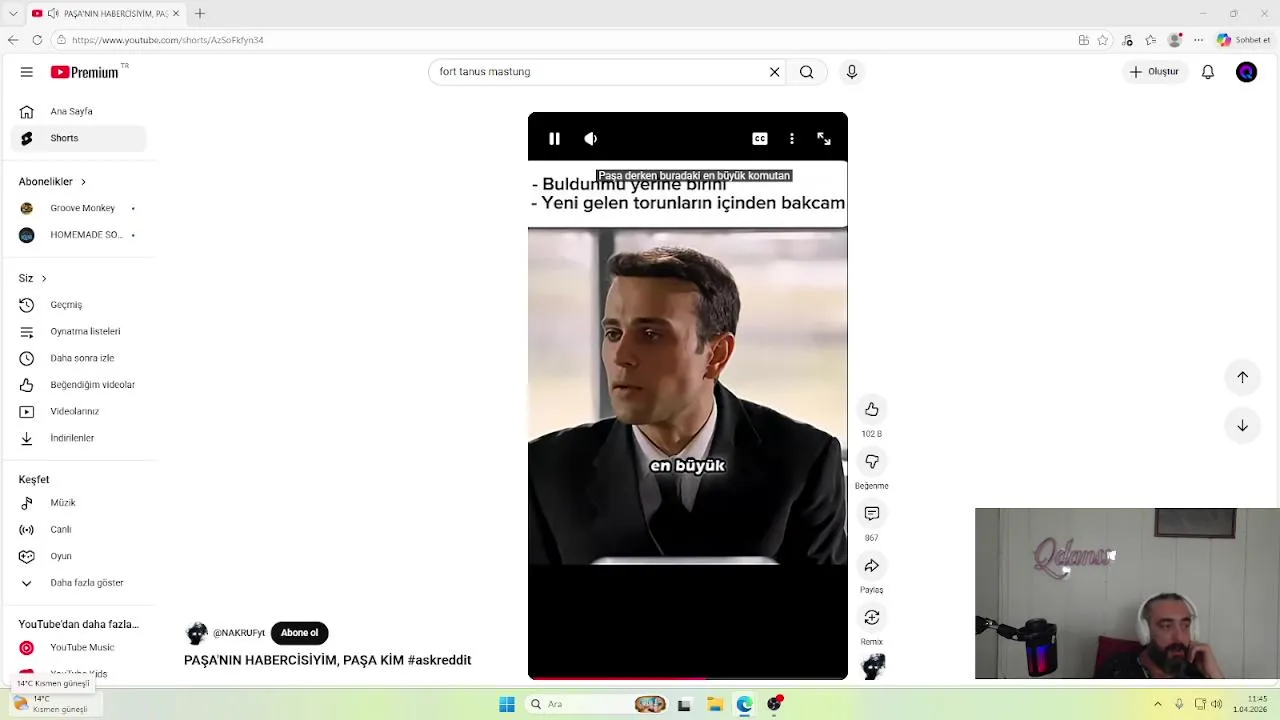Open the account avatar menu
The image size is (1280, 720).
pos(1246,72)
